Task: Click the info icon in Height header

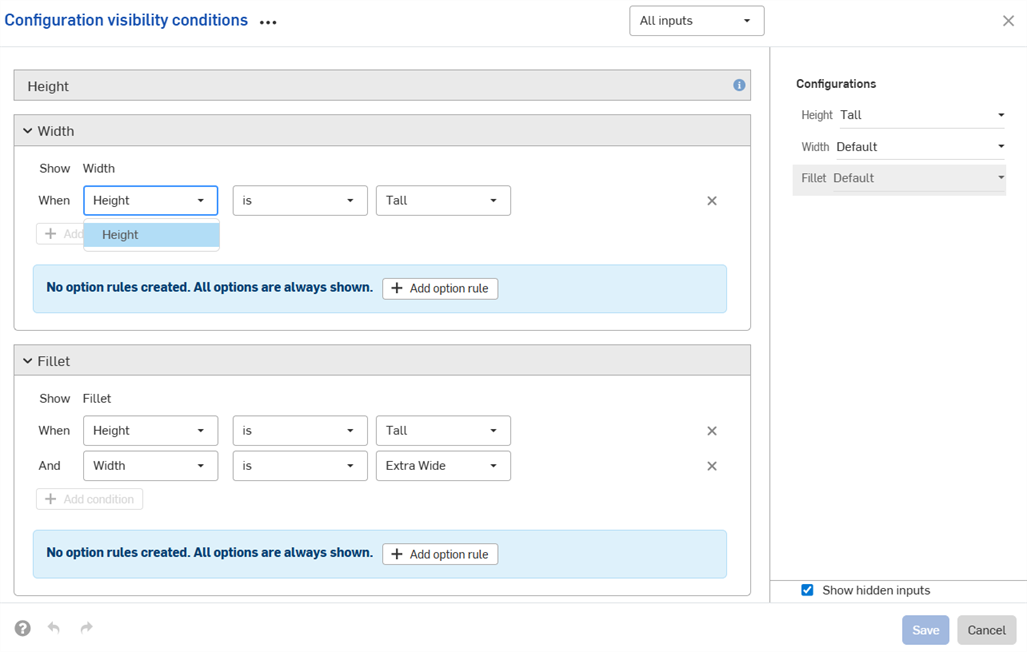Action: 739,85
